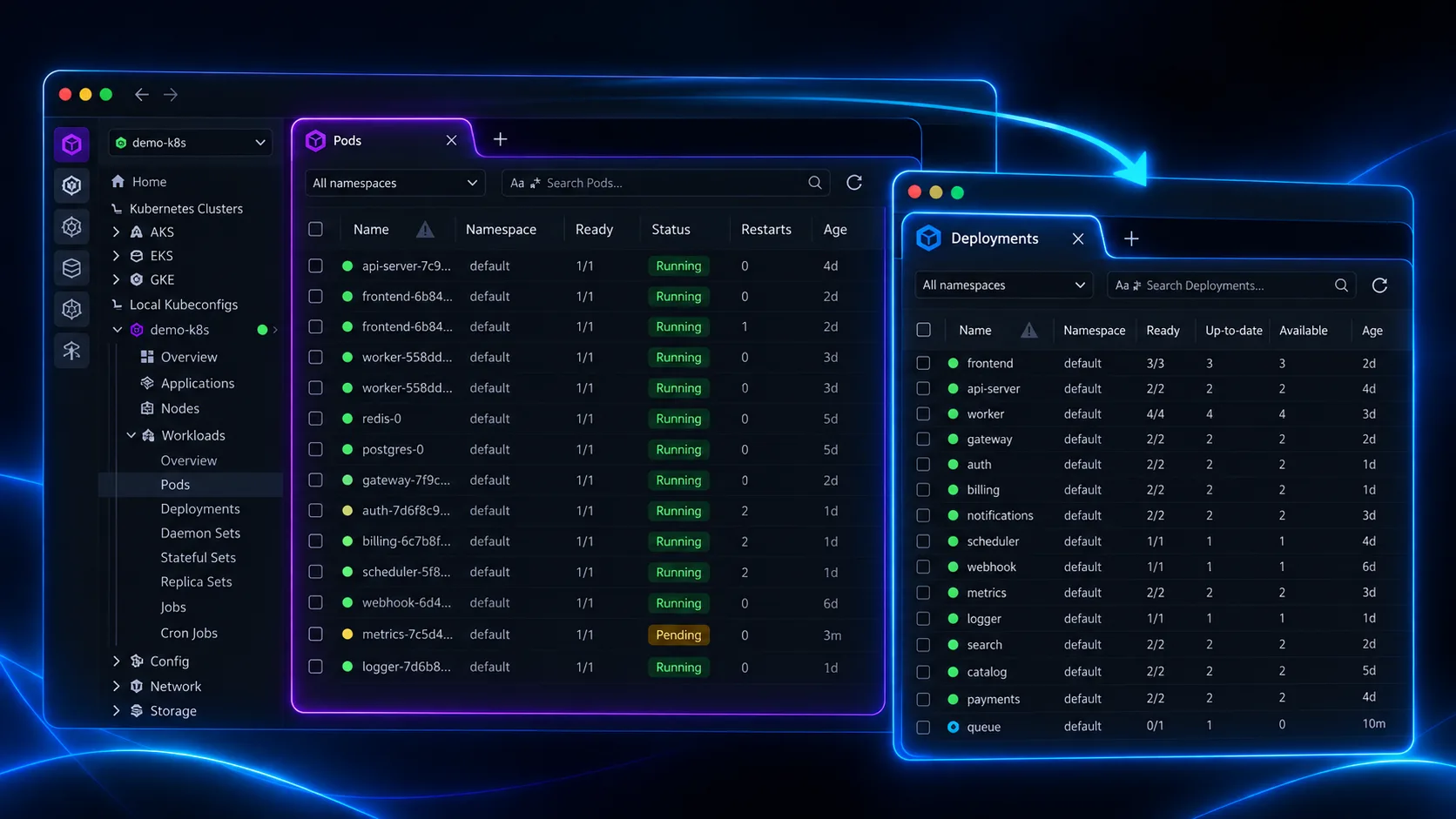Expand the Config tree node
The width and height of the screenshot is (1456, 819).
pos(116,661)
